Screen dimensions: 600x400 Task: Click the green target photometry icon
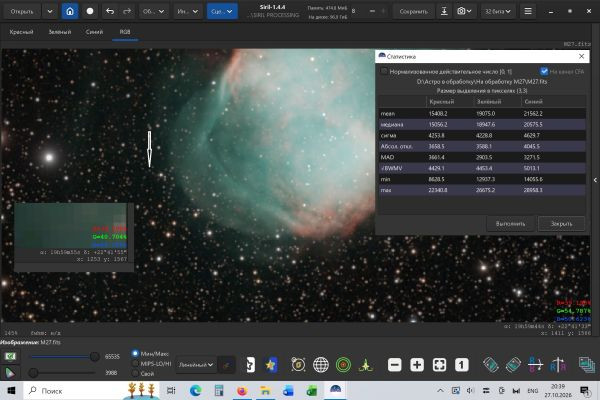click(343, 364)
